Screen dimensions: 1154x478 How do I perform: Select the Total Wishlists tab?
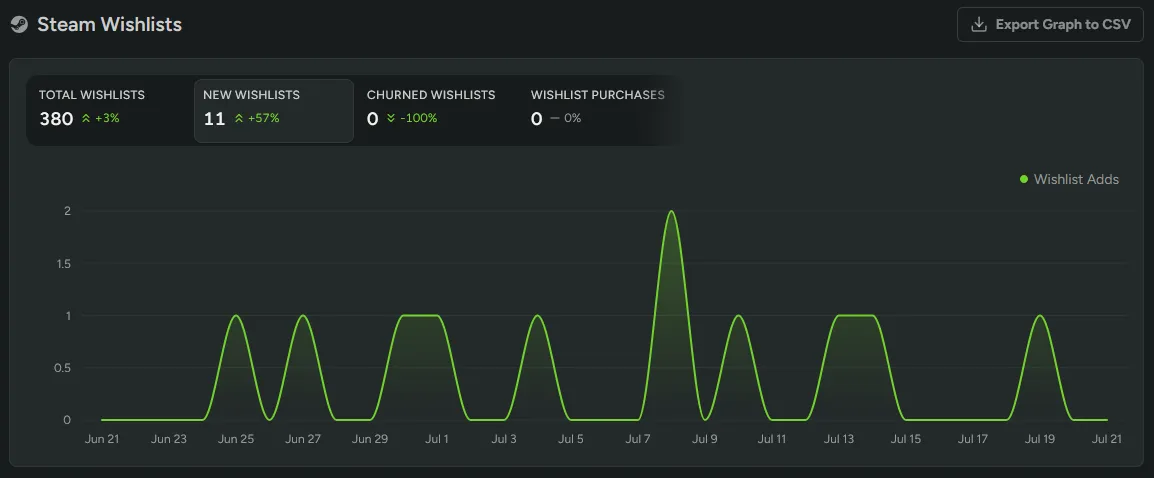tap(108, 110)
